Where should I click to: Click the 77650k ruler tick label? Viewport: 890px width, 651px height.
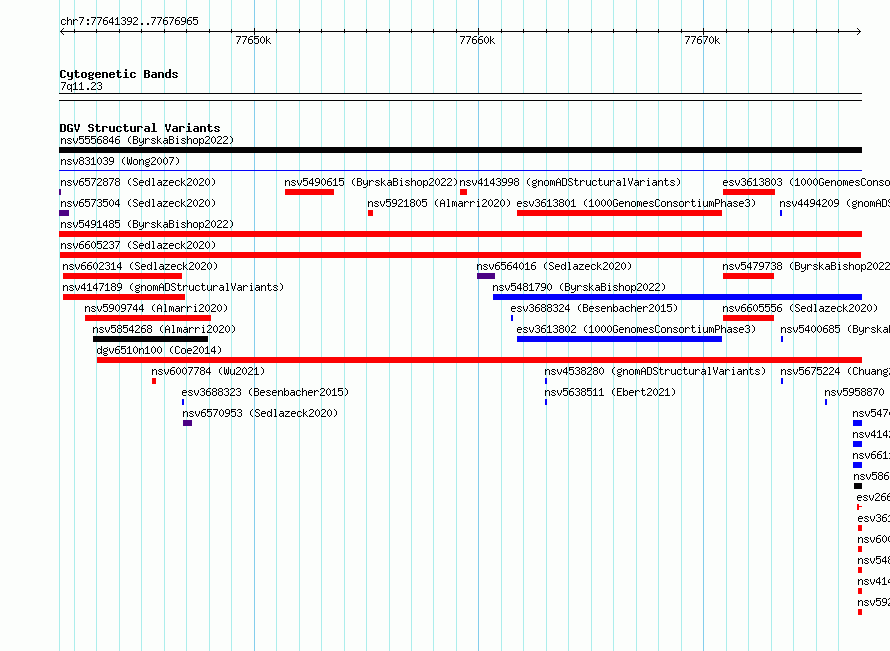click(x=253, y=40)
